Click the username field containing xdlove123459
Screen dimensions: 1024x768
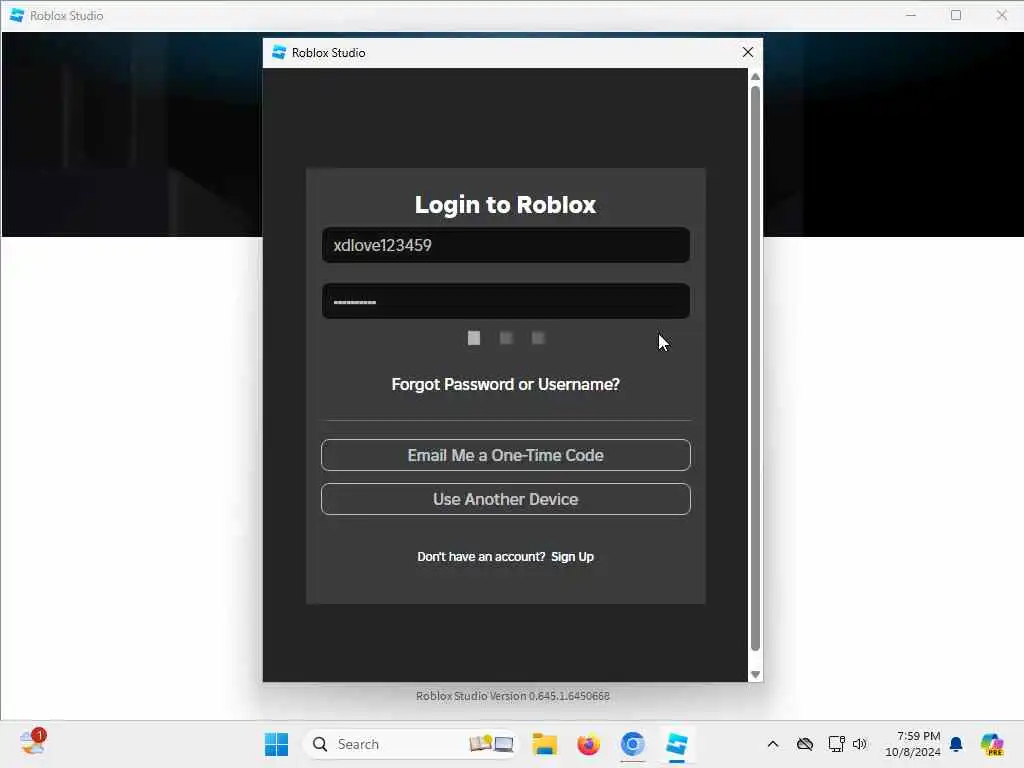click(505, 245)
